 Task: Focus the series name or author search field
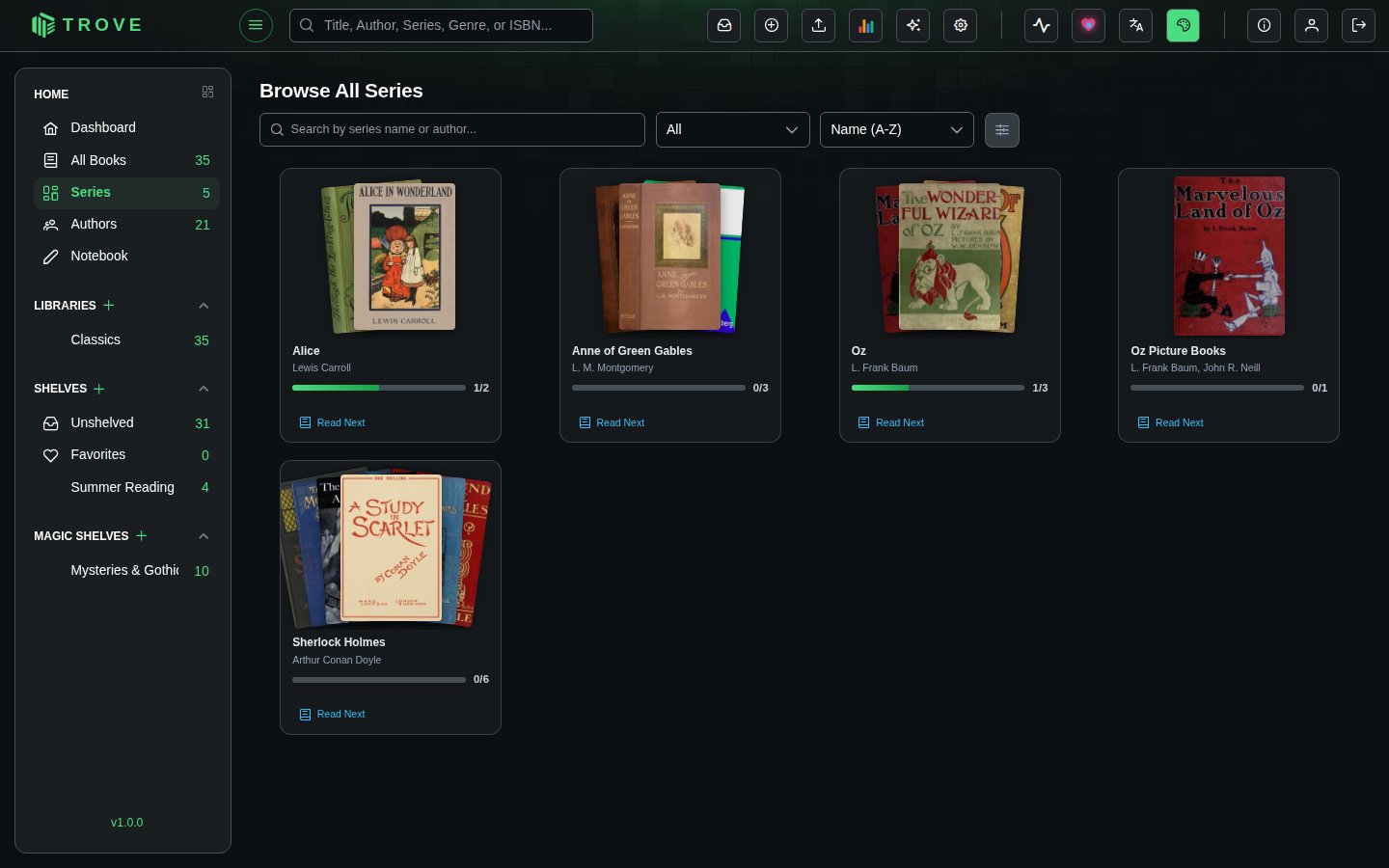click(x=452, y=130)
